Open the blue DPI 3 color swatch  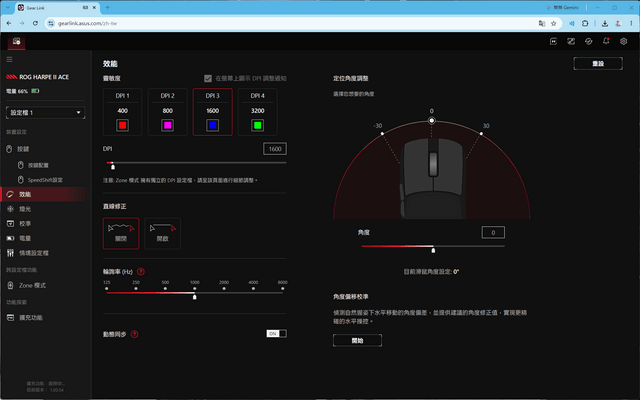click(x=213, y=125)
